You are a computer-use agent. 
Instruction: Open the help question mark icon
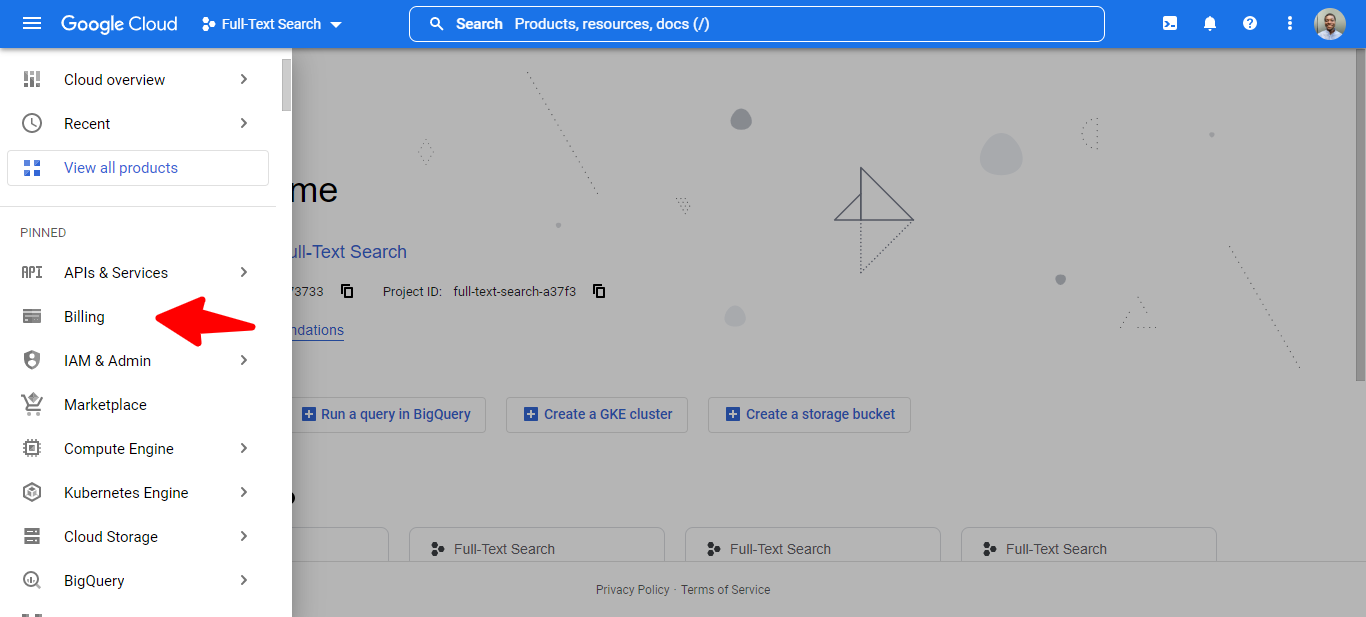1250,24
